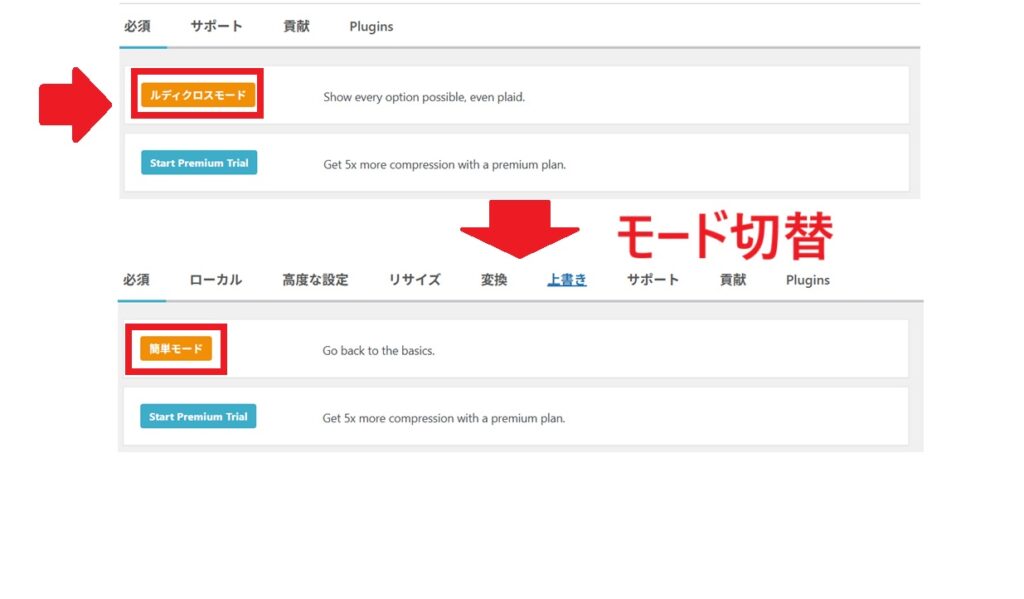Open the ローカル tab
Viewport: 1024px width, 599px height.
click(216, 280)
